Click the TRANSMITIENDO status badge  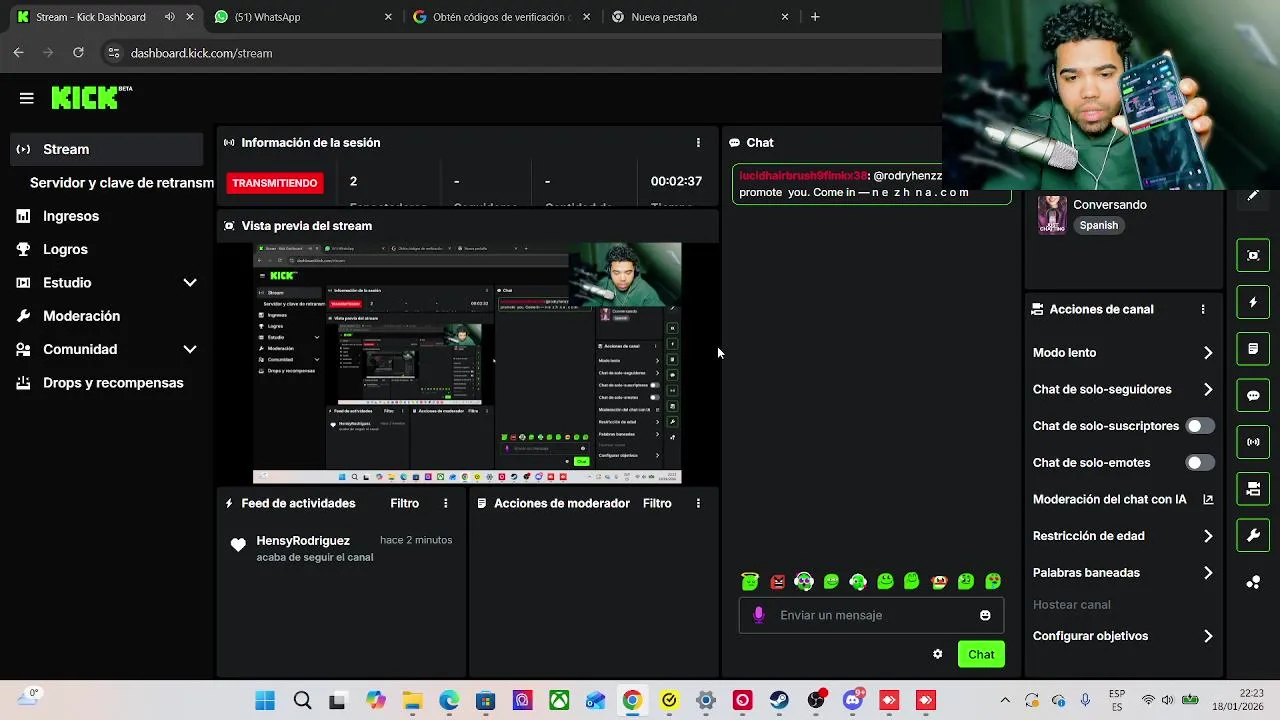275,183
